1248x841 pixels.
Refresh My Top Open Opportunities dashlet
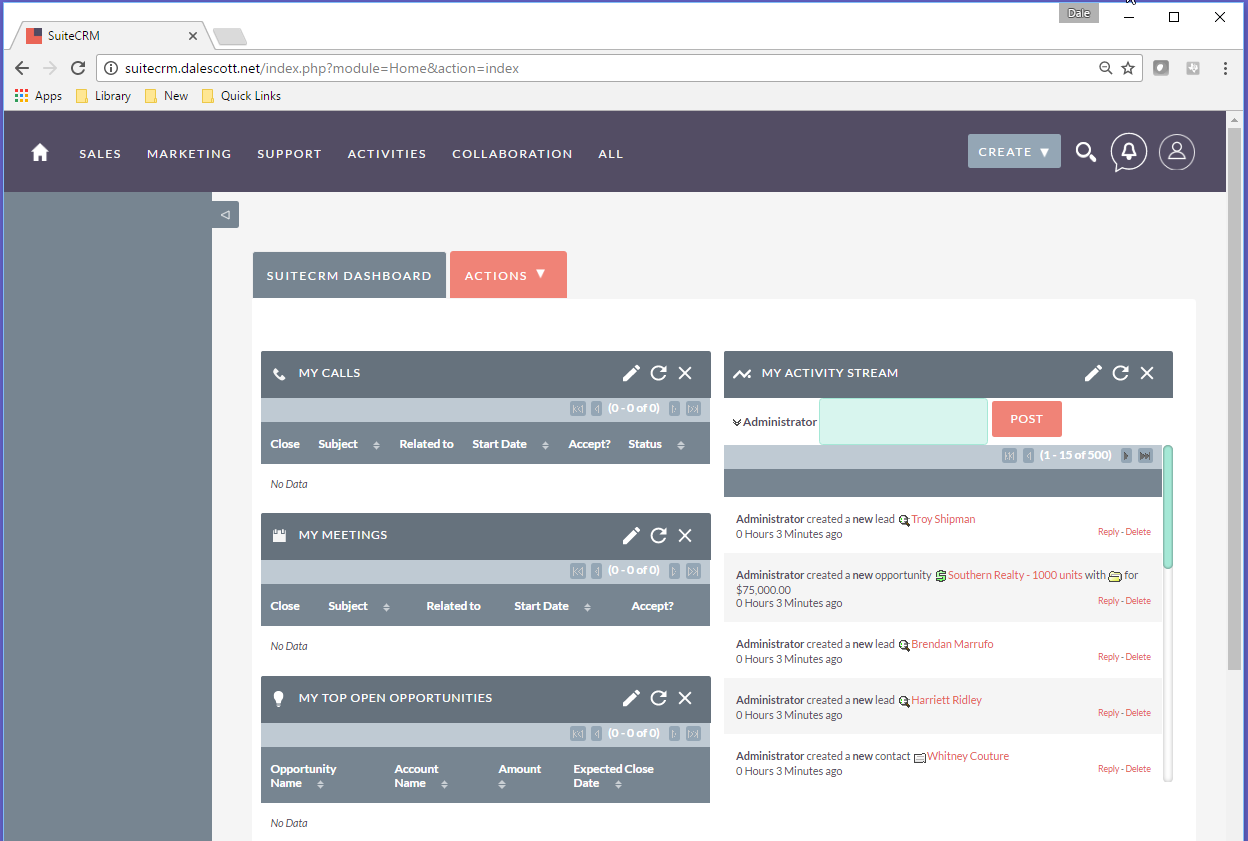(x=658, y=698)
